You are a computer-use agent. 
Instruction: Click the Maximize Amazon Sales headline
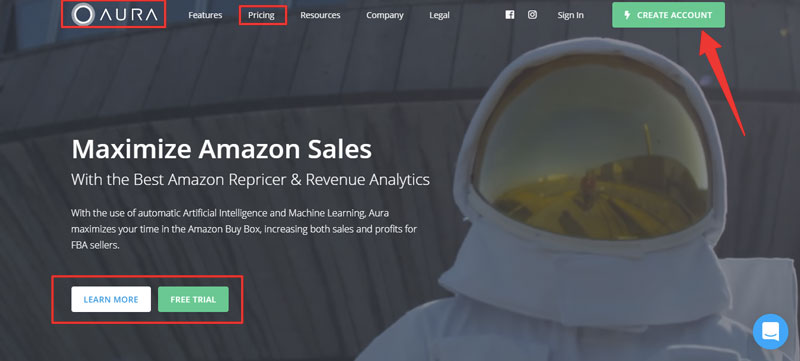(x=221, y=149)
